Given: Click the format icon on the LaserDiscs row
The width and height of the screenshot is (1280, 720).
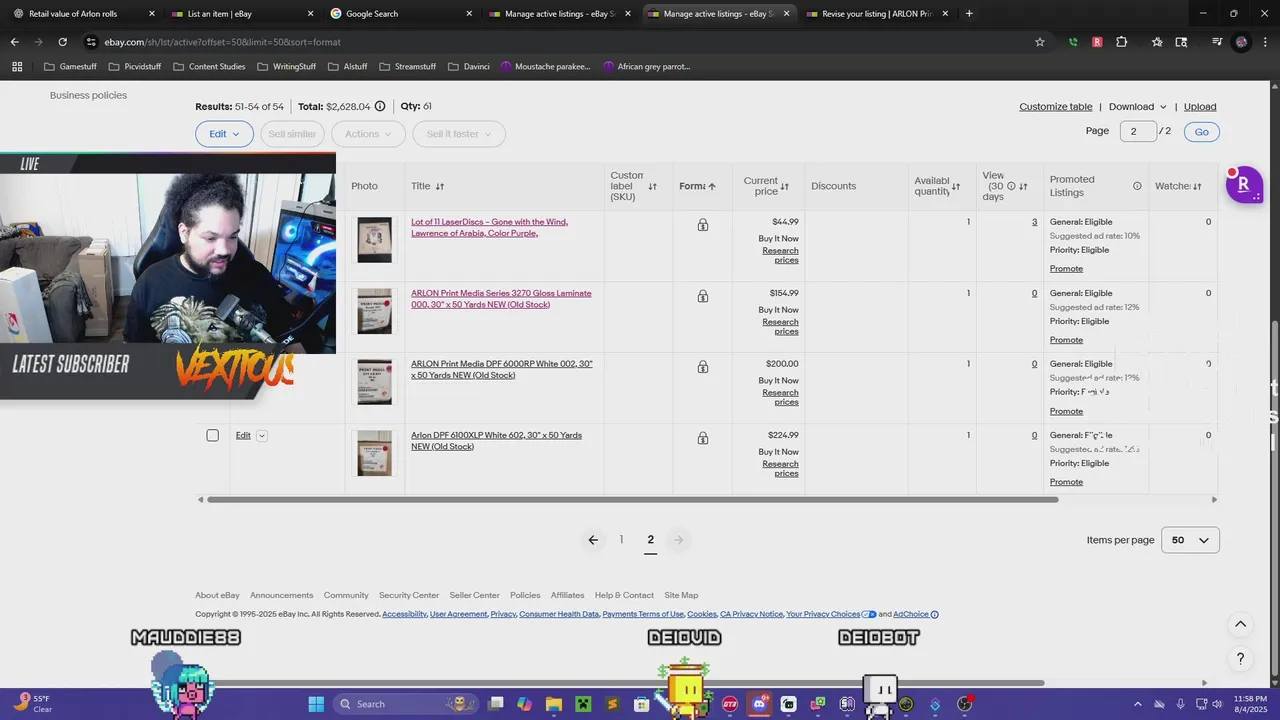Looking at the screenshot, I should click(x=703, y=225).
